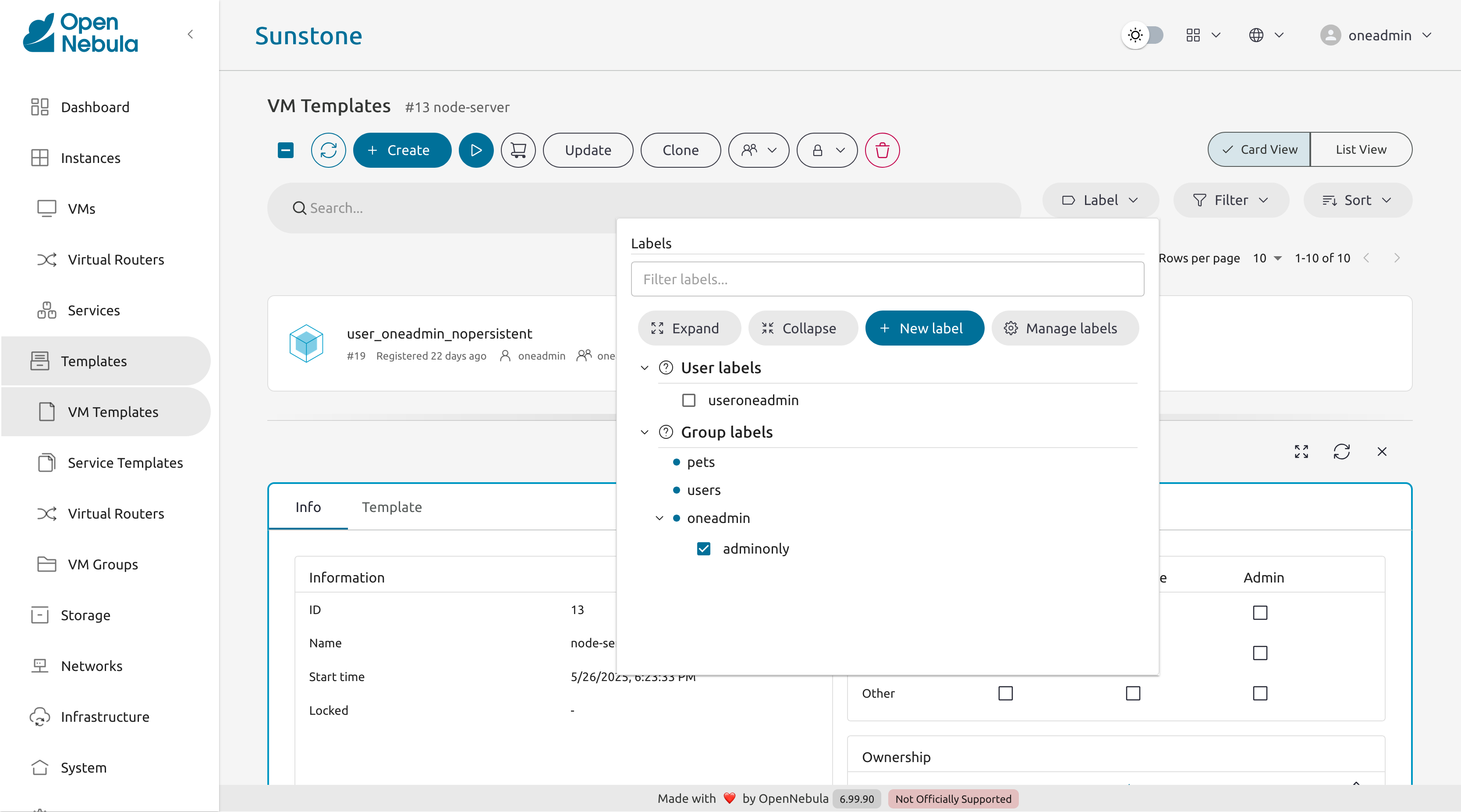Click the details panel refresh icon
Screen dimensions: 1461x812
(1341, 452)
